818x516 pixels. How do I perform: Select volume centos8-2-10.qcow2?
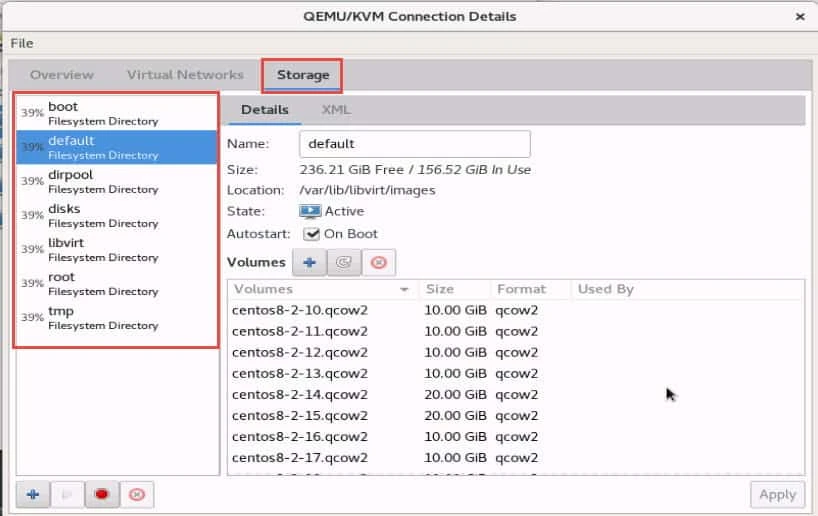coord(515,310)
